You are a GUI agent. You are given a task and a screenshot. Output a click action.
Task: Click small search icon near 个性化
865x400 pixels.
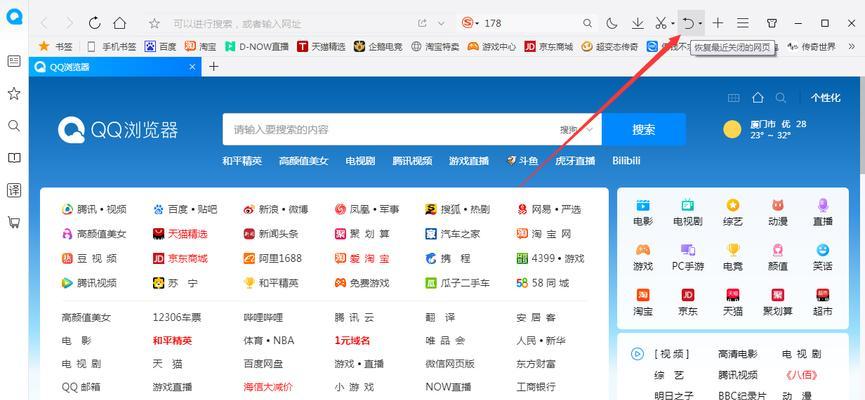coord(781,98)
